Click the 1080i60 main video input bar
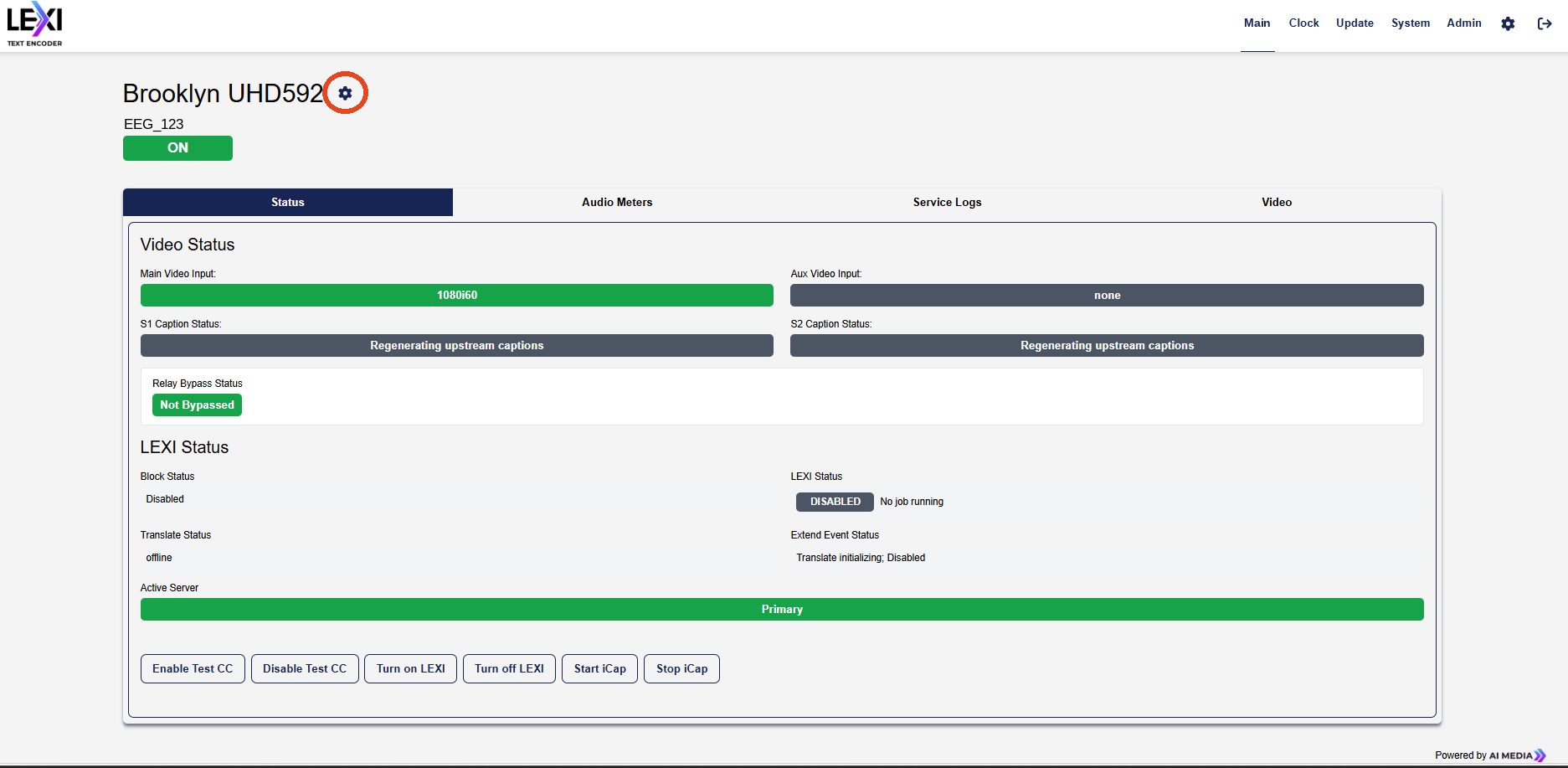Screen dimensions: 1568x768 [x=457, y=295]
